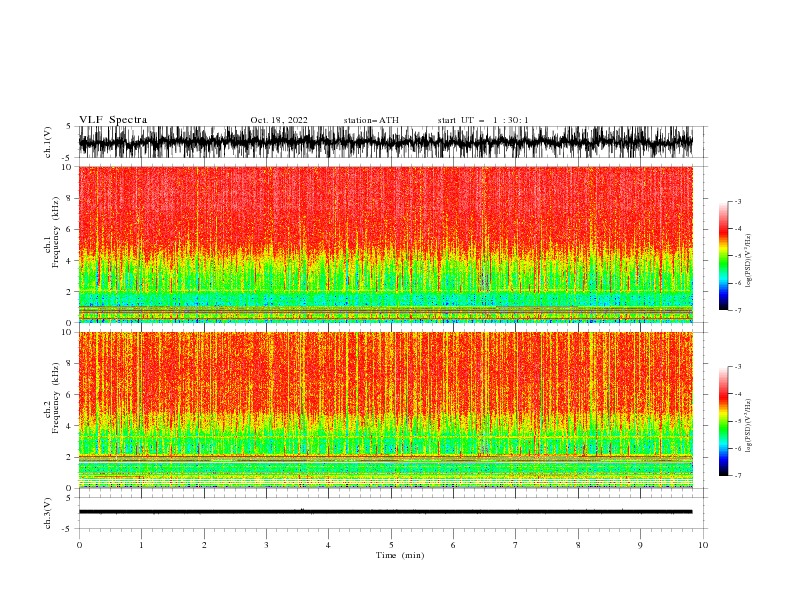
Task: Click time axis tick label "10"
Action: point(703,545)
